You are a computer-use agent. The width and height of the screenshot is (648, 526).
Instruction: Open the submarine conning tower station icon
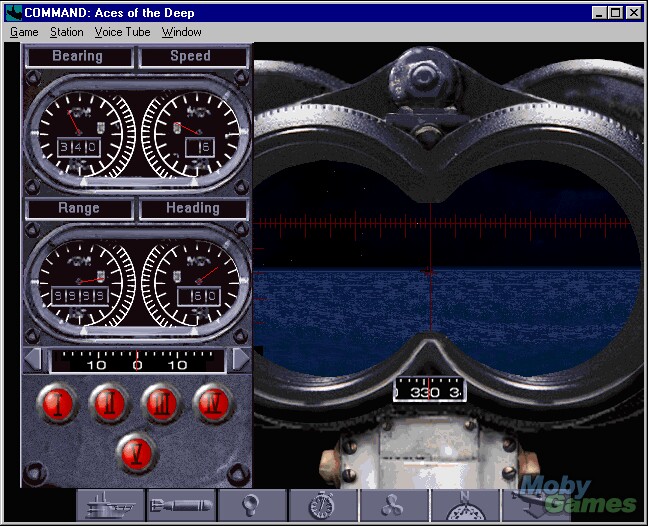pyautogui.click(x=110, y=505)
